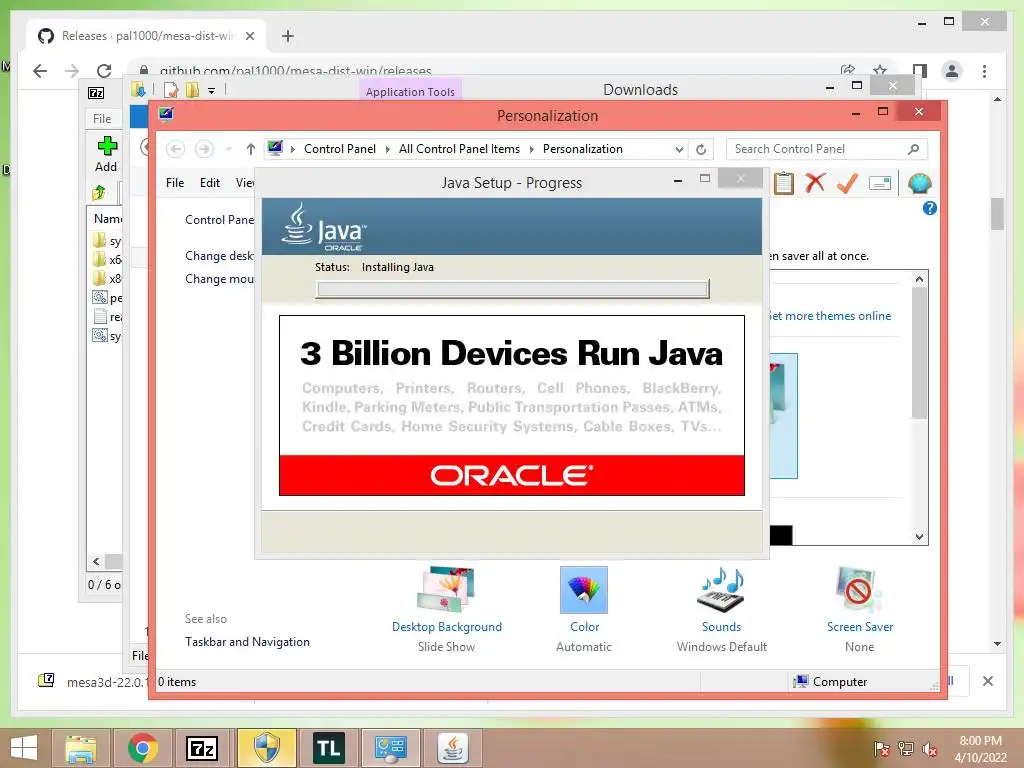The height and width of the screenshot is (768, 1024).
Task: Expand the address bar history dropdown
Action: click(679, 150)
